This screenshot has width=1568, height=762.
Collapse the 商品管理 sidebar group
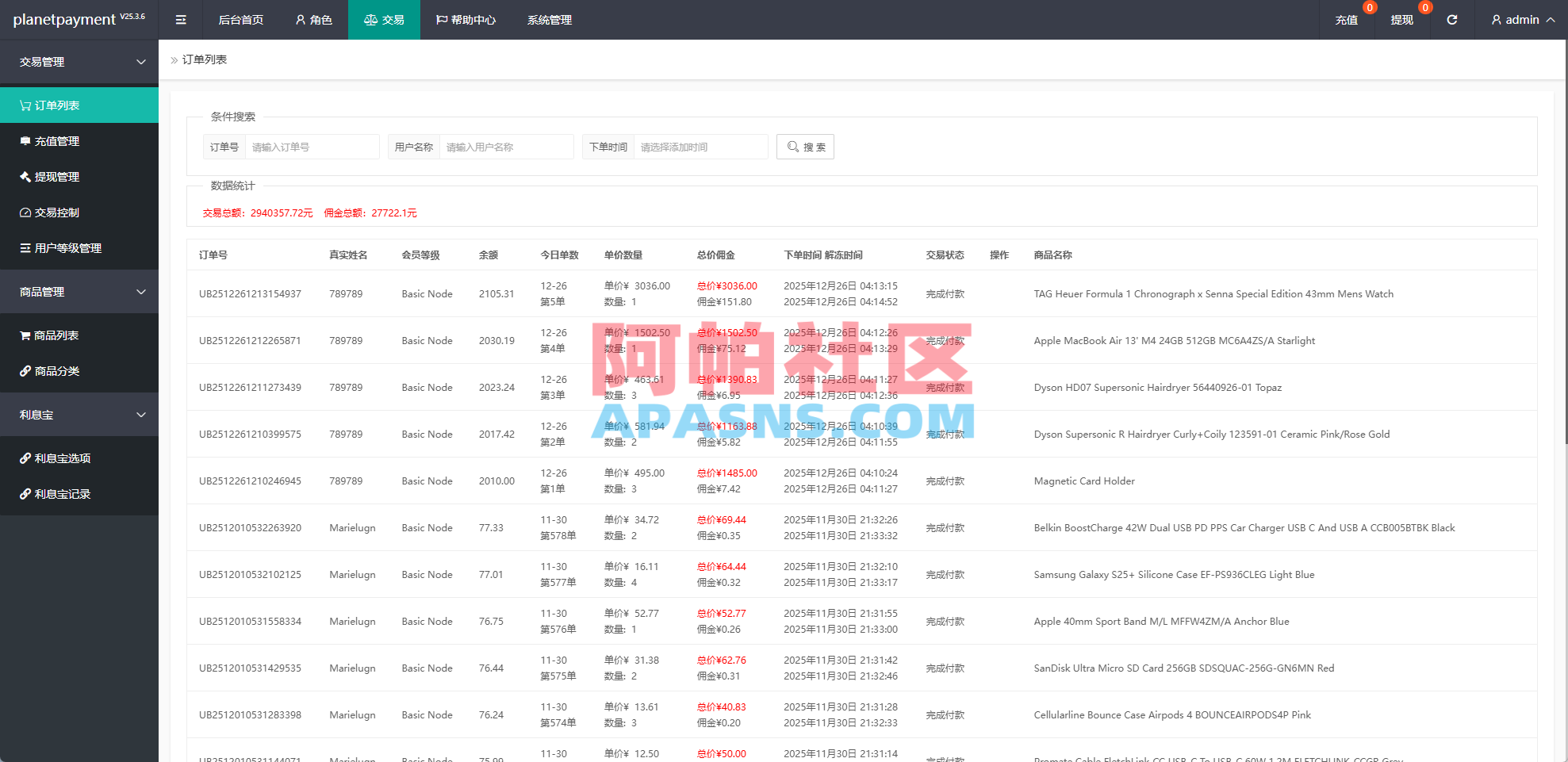point(79,292)
